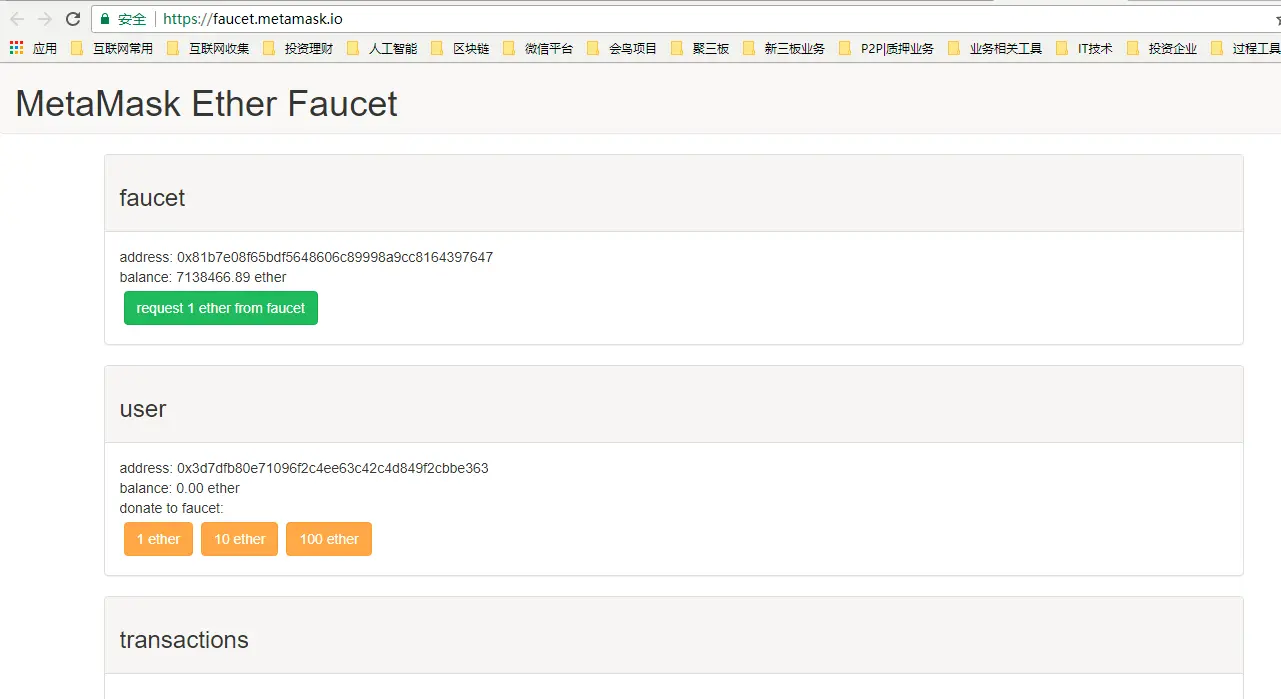
Task: Click the faucet panel heading
Action: (x=153, y=198)
